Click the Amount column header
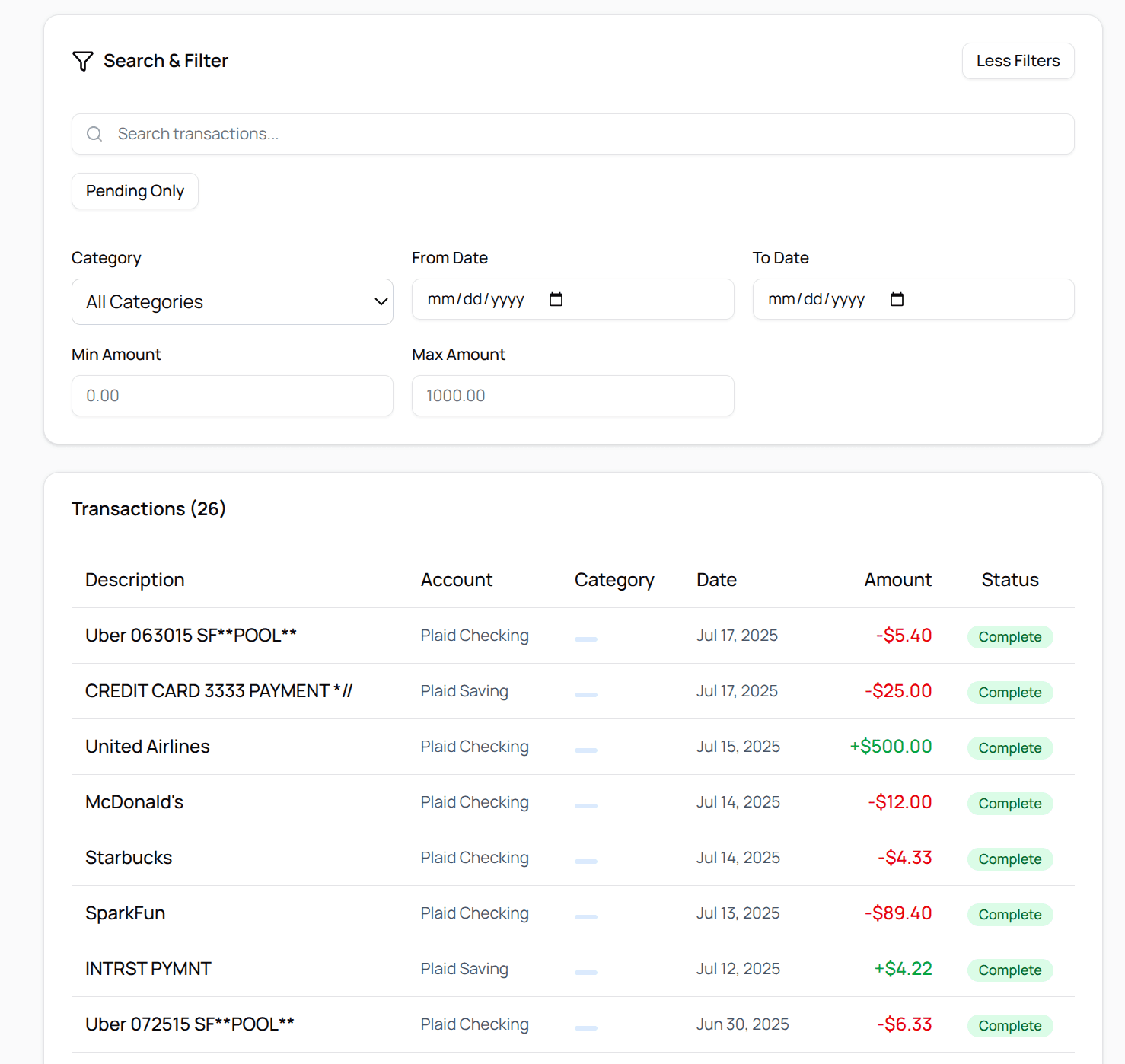This screenshot has width=1125, height=1064. 897,579
